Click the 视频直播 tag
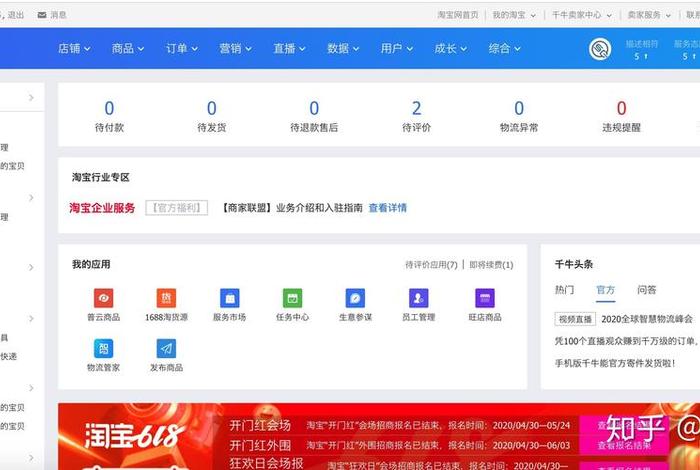This screenshot has width=700, height=470. 575,319
